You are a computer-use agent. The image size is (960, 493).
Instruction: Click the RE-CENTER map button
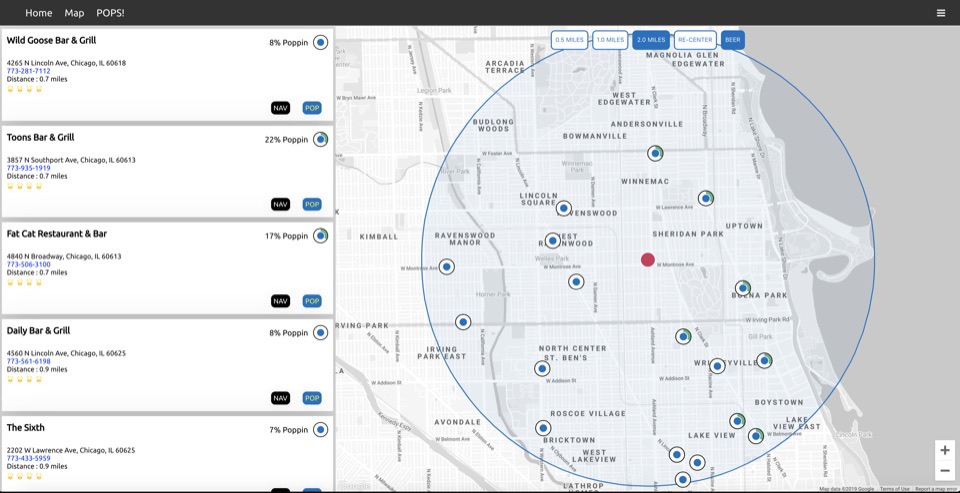pyautogui.click(x=696, y=40)
